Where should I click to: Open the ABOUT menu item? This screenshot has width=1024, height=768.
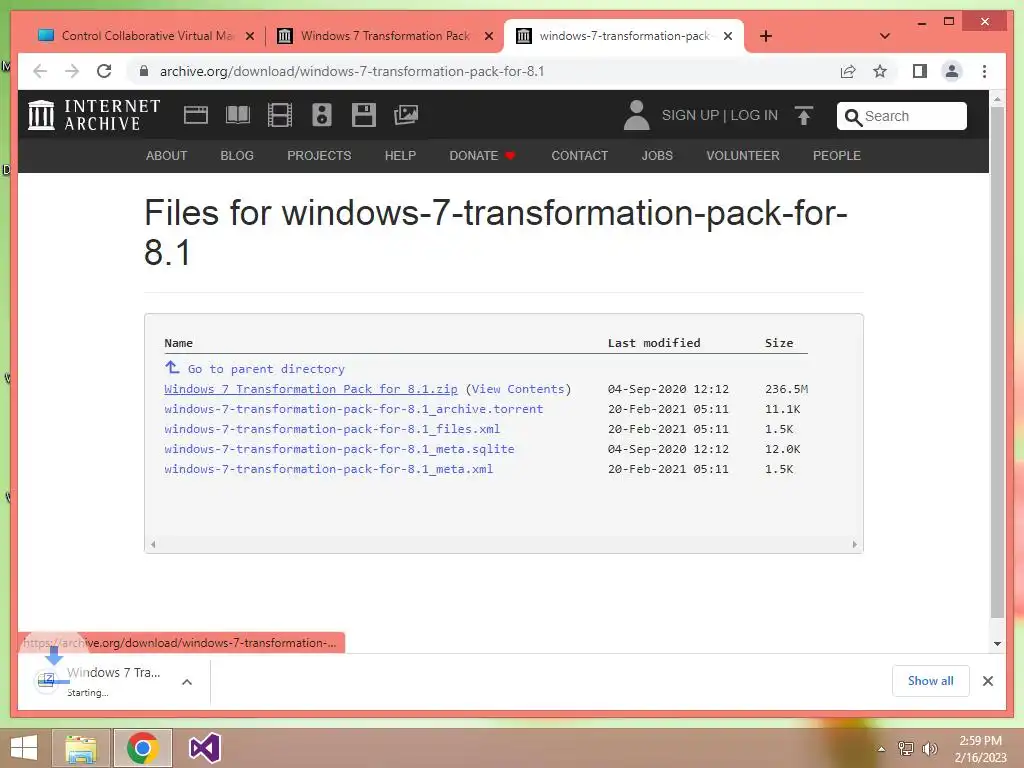click(x=166, y=155)
